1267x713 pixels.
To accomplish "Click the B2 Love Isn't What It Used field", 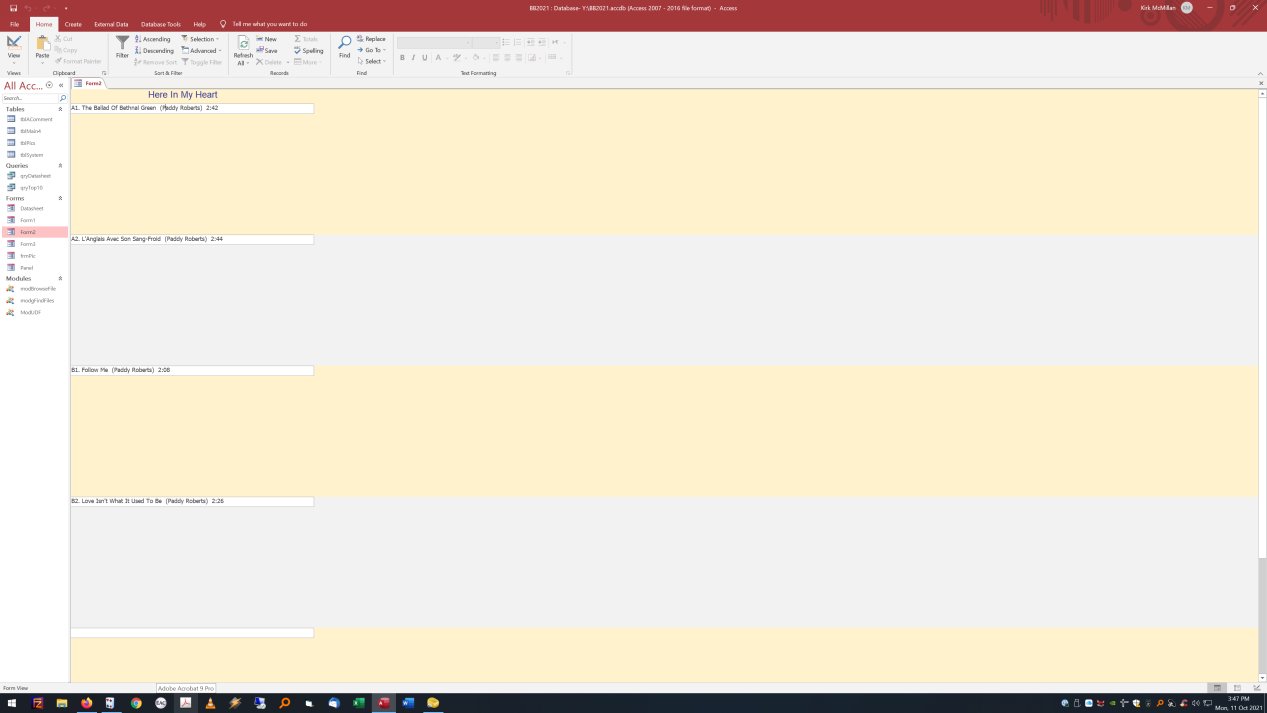I will click(x=192, y=501).
